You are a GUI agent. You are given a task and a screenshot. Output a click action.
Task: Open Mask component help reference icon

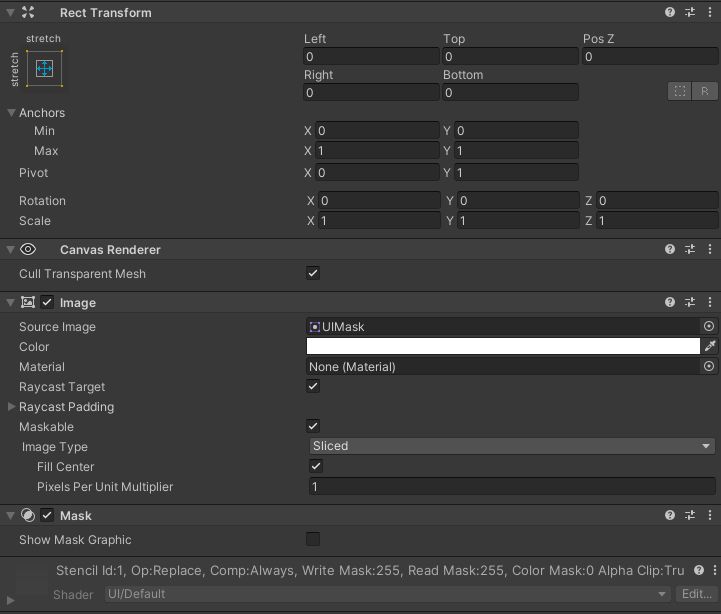pyautogui.click(x=670, y=515)
